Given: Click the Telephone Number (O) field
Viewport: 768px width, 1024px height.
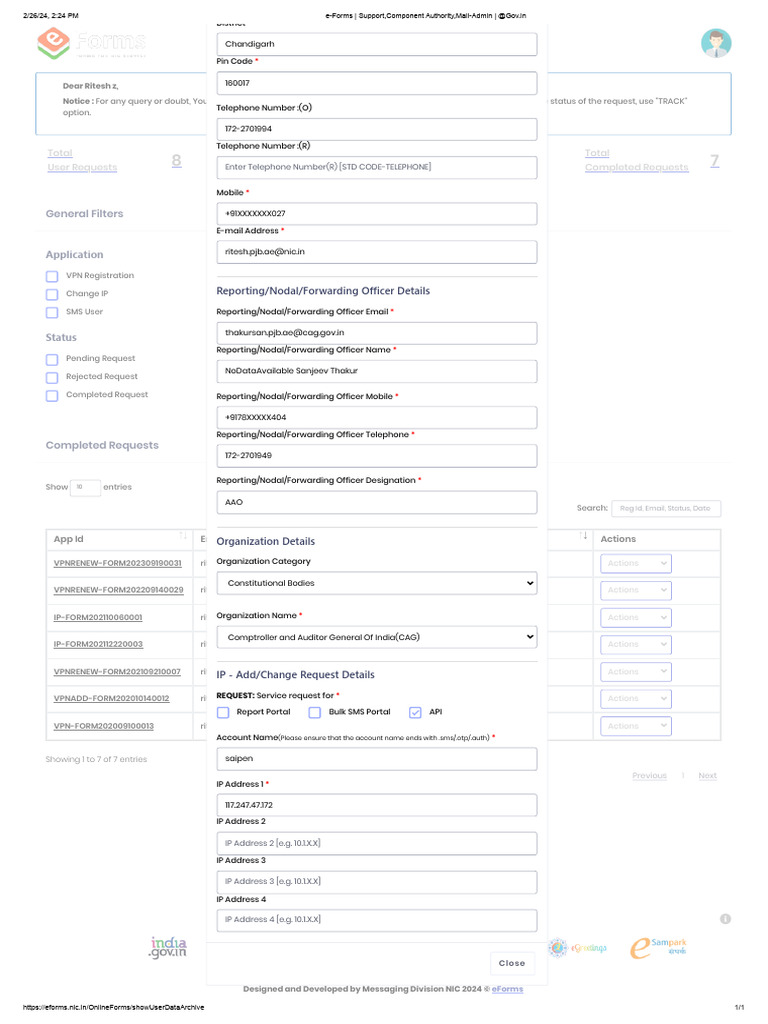Looking at the screenshot, I should 377,129.
